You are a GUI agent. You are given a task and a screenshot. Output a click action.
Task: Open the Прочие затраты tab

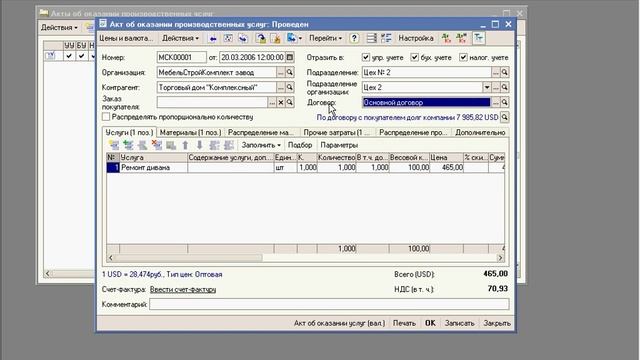(336, 133)
